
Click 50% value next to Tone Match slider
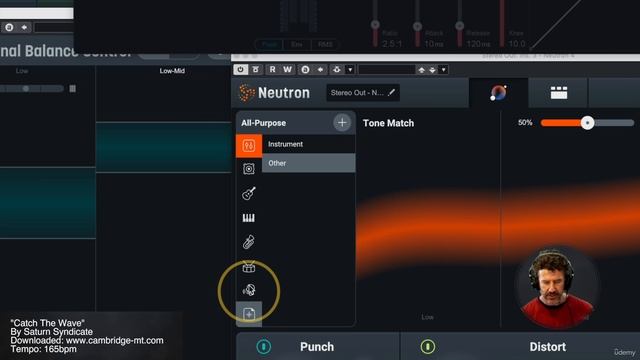525,122
